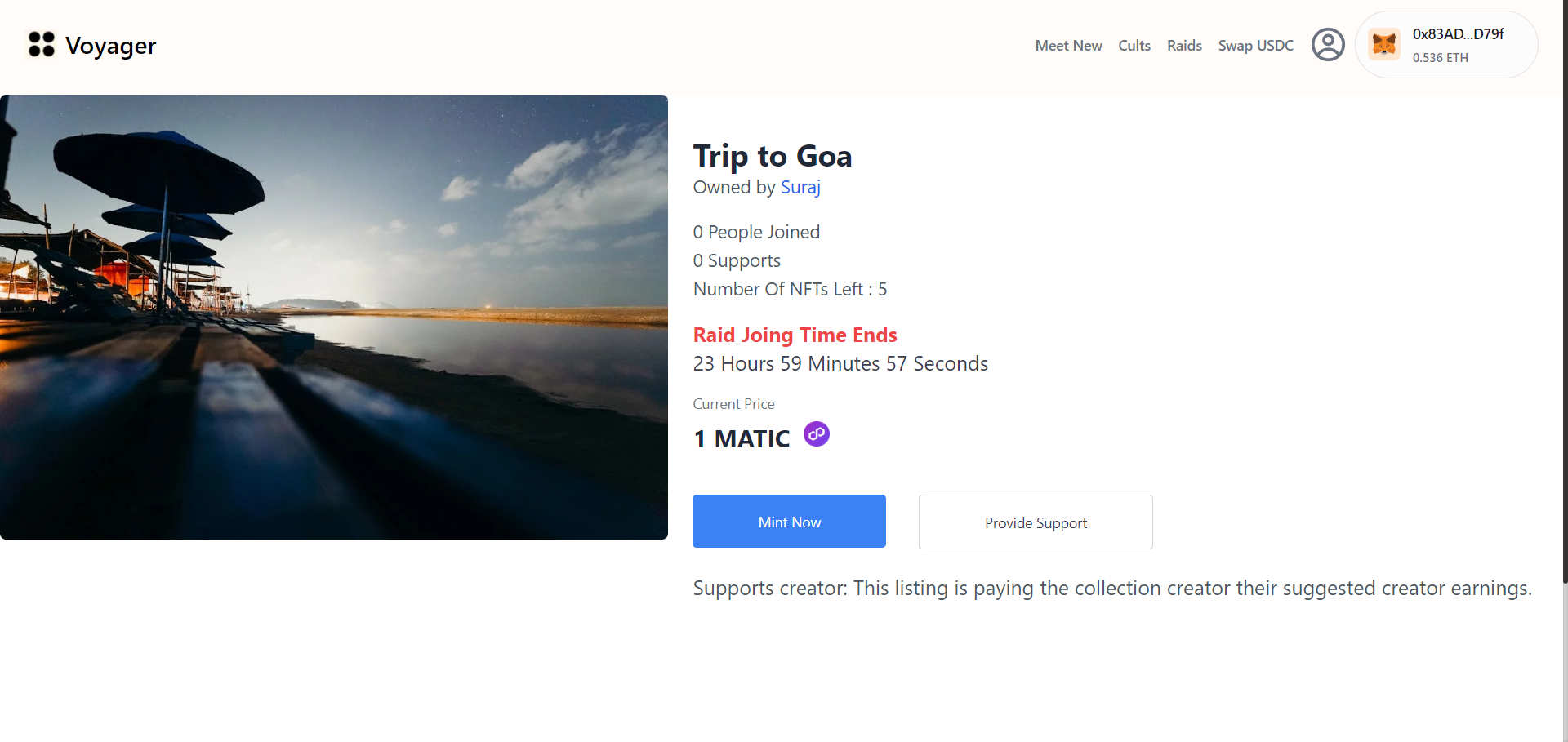Click the Voyager four-dot logo icon
This screenshot has width=1568, height=742.
(41, 45)
